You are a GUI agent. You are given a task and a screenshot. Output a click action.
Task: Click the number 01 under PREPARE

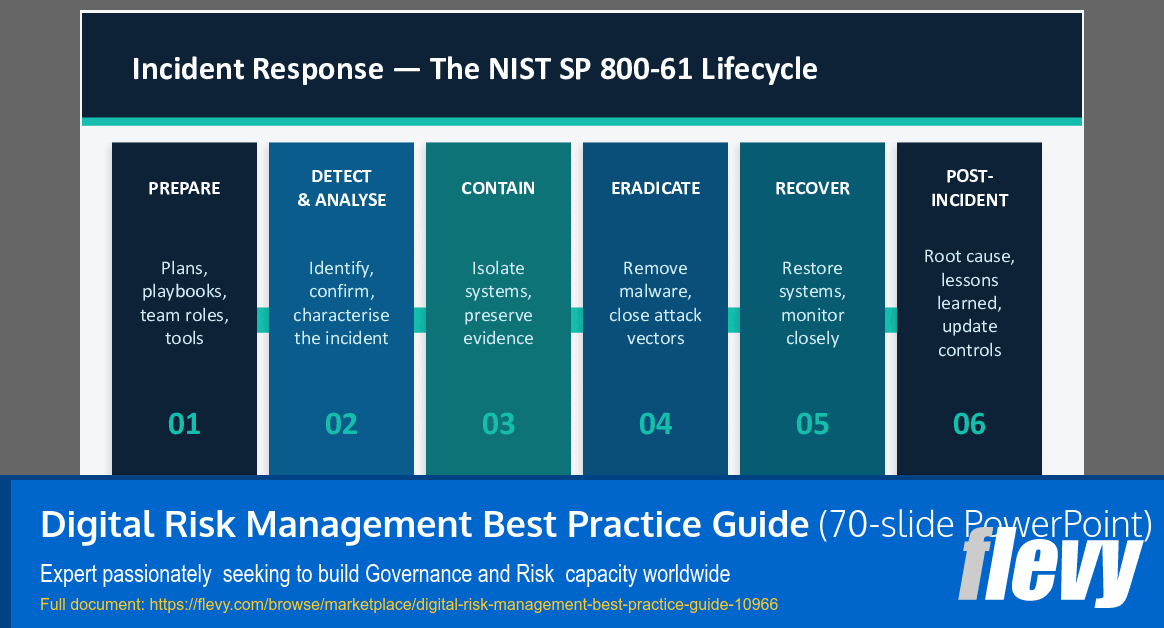[184, 423]
